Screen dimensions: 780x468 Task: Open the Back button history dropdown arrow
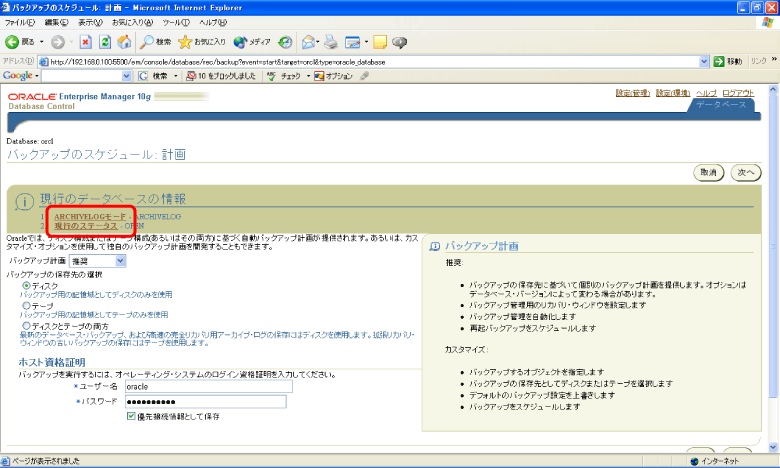tap(42, 42)
